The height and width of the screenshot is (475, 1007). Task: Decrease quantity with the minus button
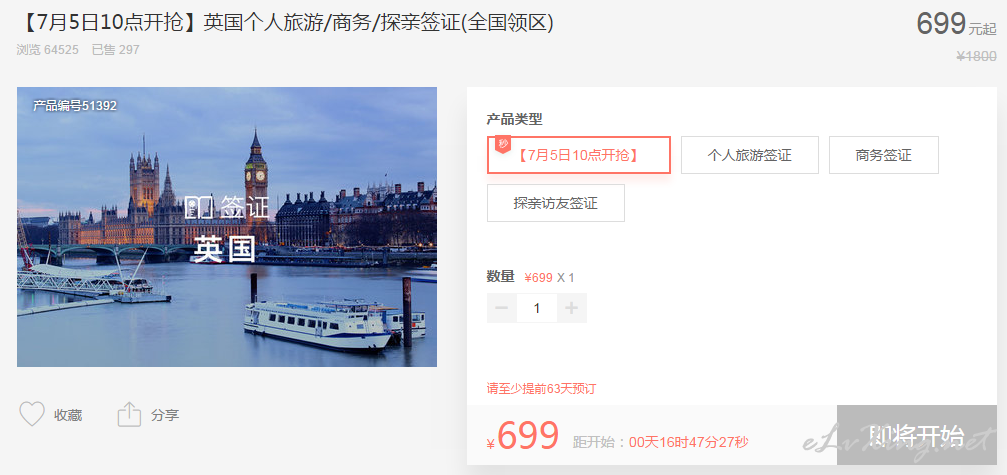click(502, 308)
